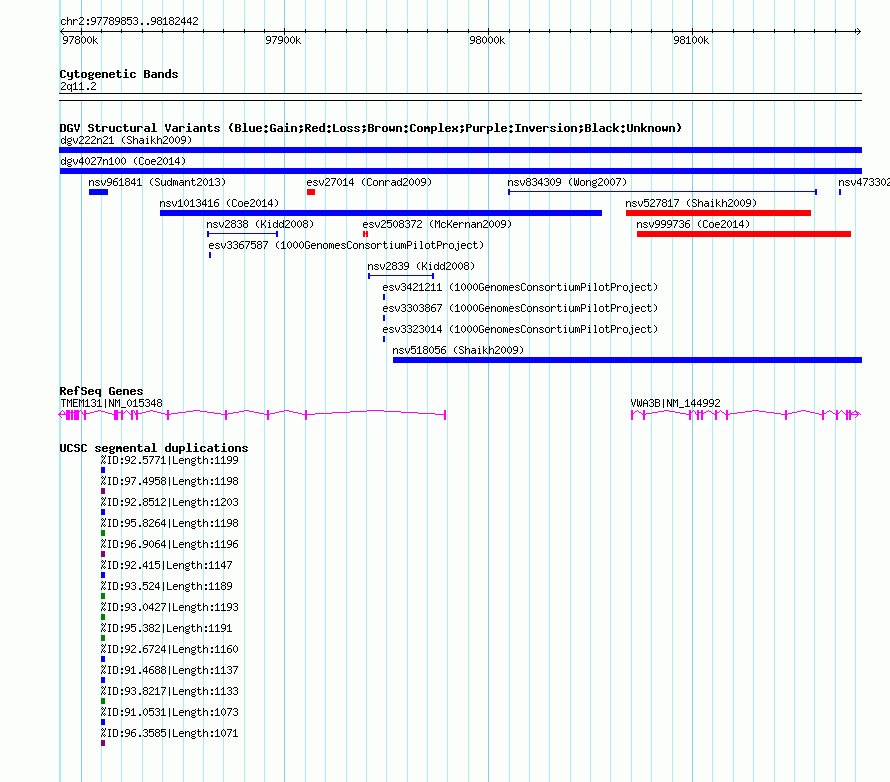Click the cytogenetic band 2q11.2 track bar
Viewport: 890px width, 782px height.
pos(460,97)
